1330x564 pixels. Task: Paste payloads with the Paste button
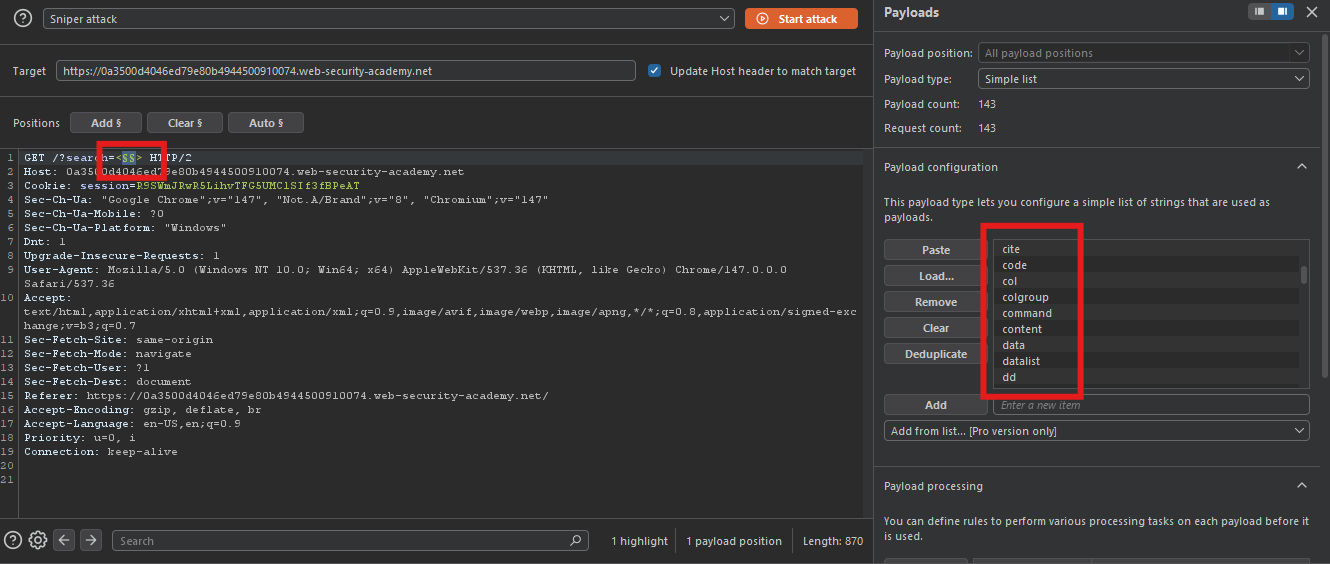(936, 250)
